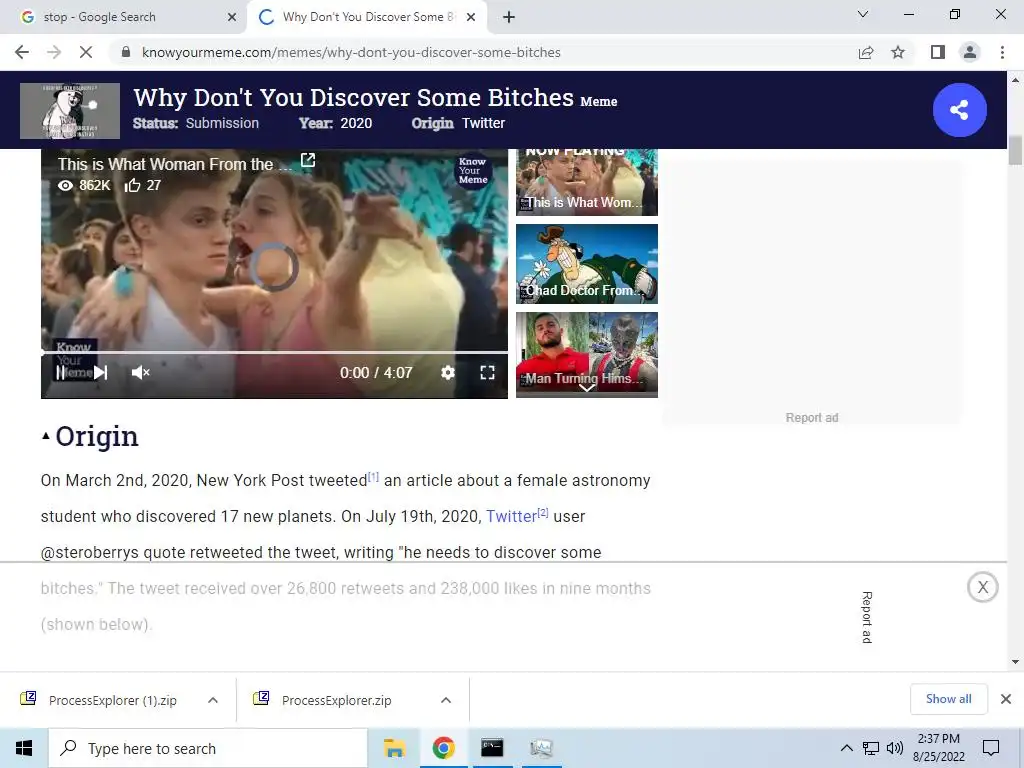Skip to the next video
Image resolution: width=1024 pixels, height=768 pixels.
click(x=100, y=372)
